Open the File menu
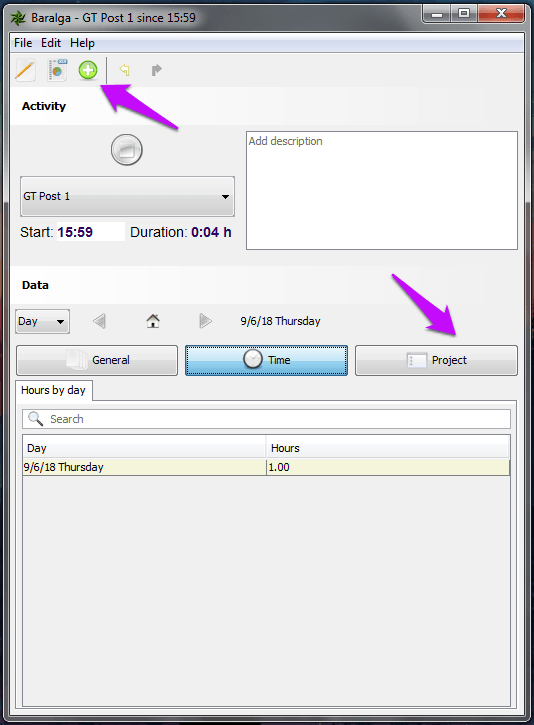Image resolution: width=534 pixels, height=725 pixels. [23, 43]
